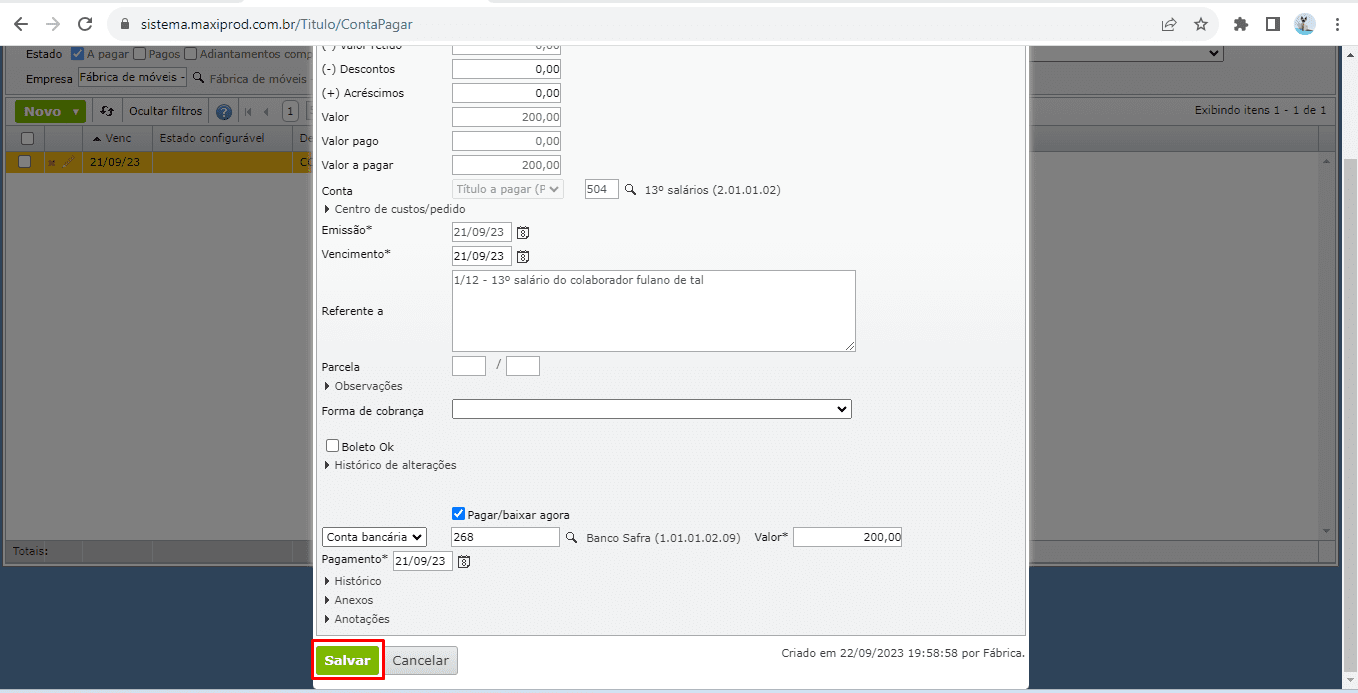Click Ocultar filtros button
The height and width of the screenshot is (693, 1358).
165,112
